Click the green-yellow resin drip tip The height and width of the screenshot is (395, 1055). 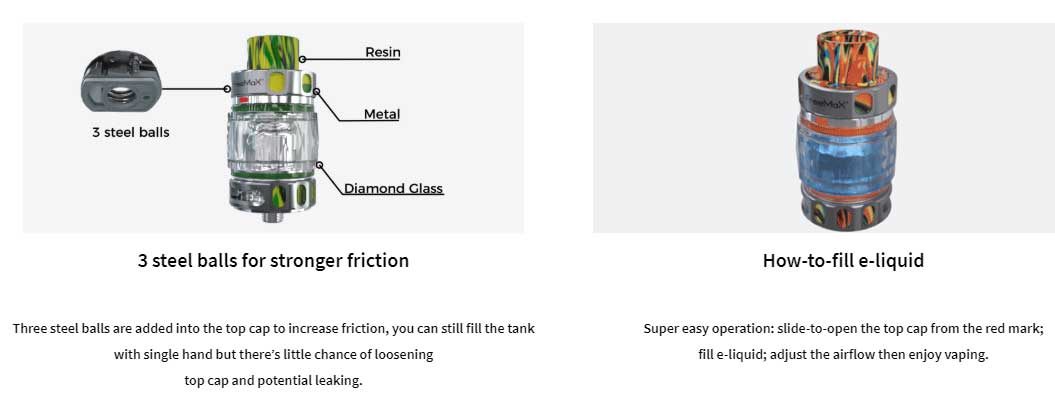[x=273, y=52]
